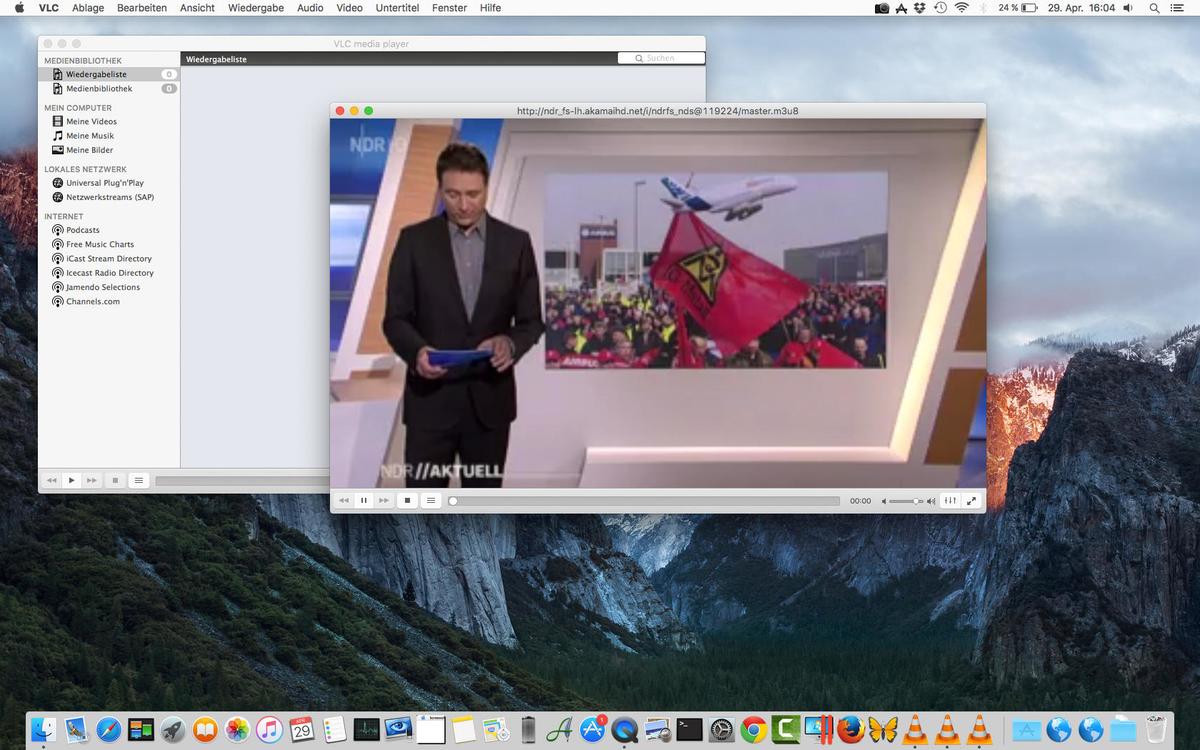Screen dimensions: 1200x750
Task: Open Safari from the Dock
Action: 108,730
